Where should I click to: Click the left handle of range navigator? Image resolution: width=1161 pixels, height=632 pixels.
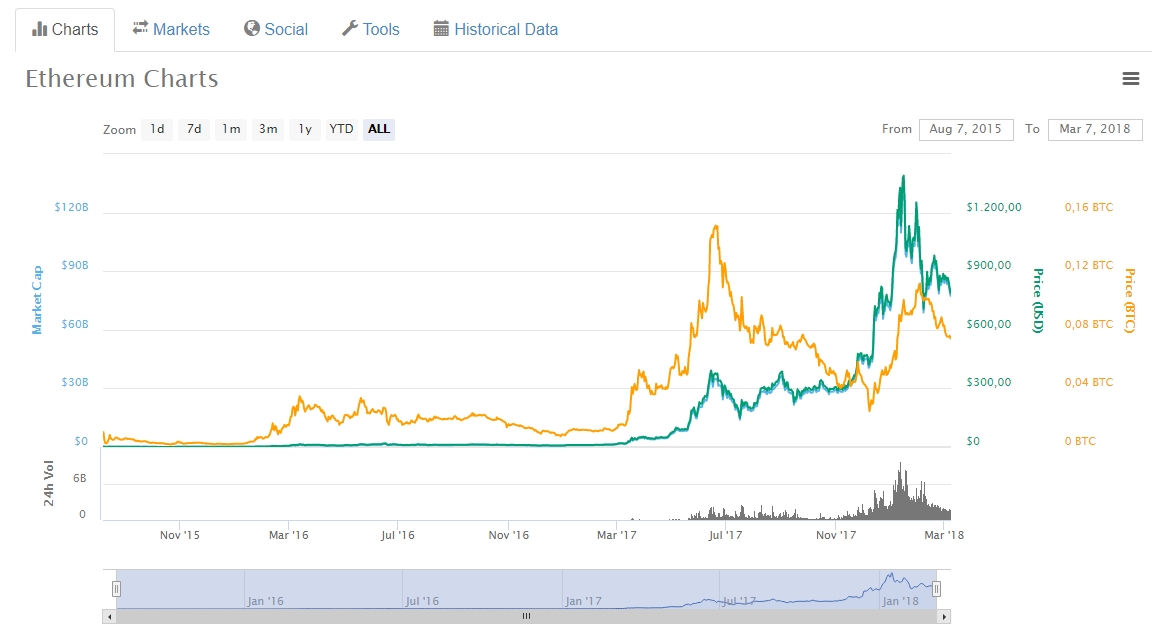click(116, 589)
